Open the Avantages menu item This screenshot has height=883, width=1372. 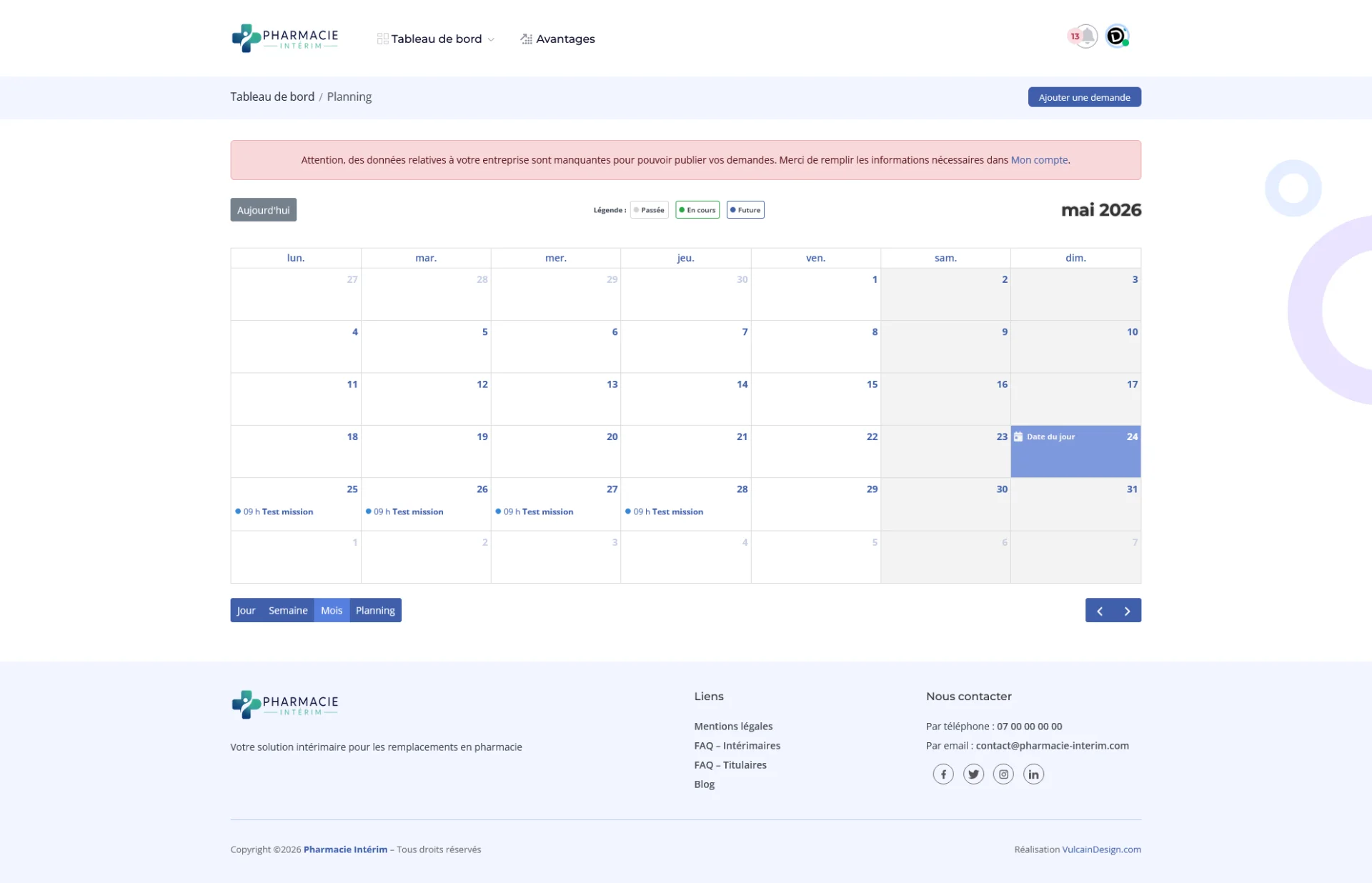pyautogui.click(x=558, y=39)
